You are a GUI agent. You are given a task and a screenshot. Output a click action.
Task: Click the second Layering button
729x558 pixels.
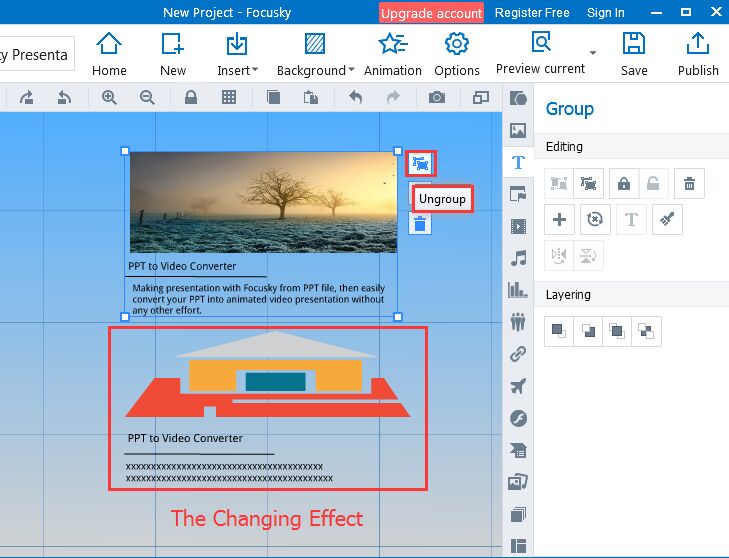coord(588,331)
